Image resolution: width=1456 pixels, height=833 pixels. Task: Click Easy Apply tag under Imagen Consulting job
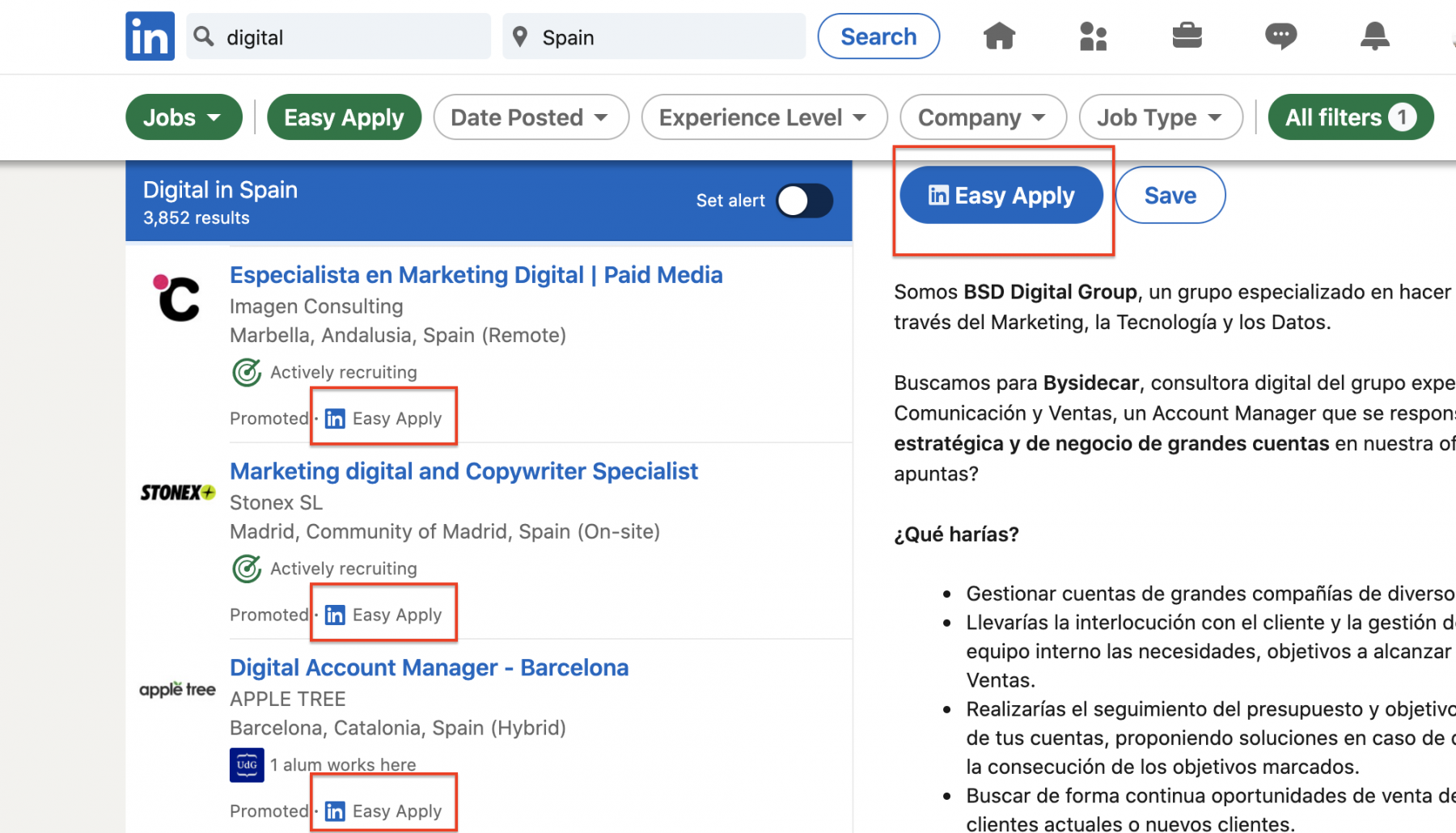[x=383, y=418]
